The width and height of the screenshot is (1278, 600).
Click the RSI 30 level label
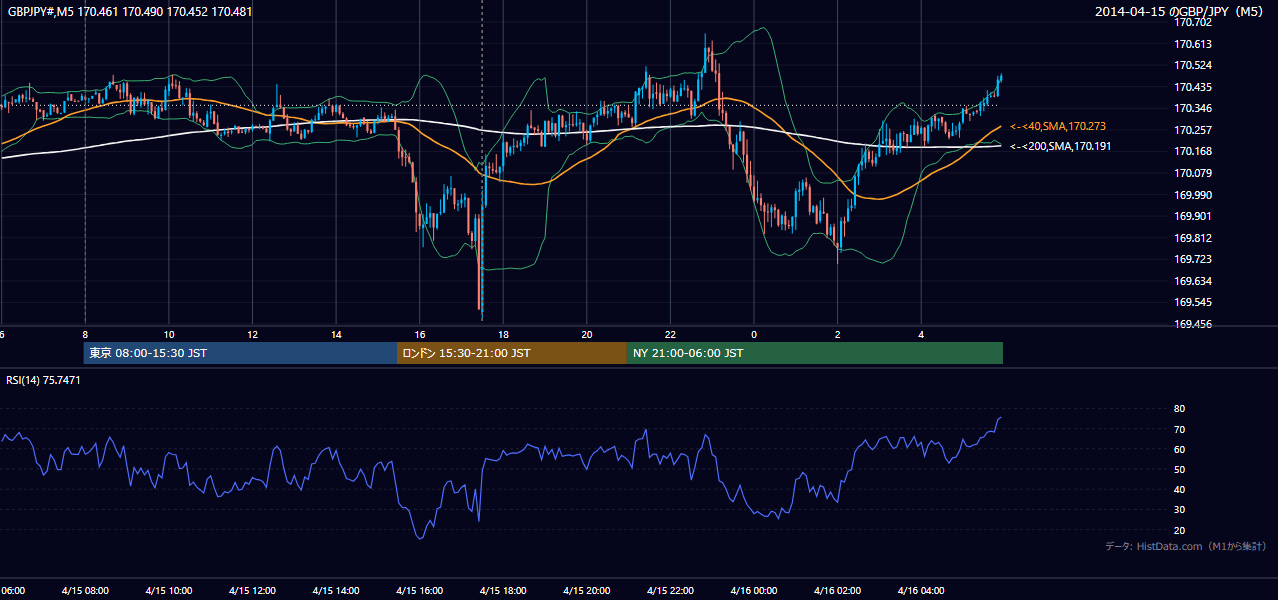1180,509
